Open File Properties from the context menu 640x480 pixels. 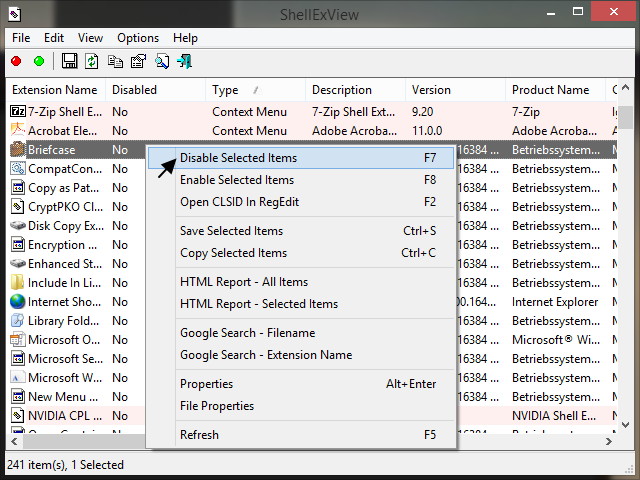pyautogui.click(x=301, y=406)
